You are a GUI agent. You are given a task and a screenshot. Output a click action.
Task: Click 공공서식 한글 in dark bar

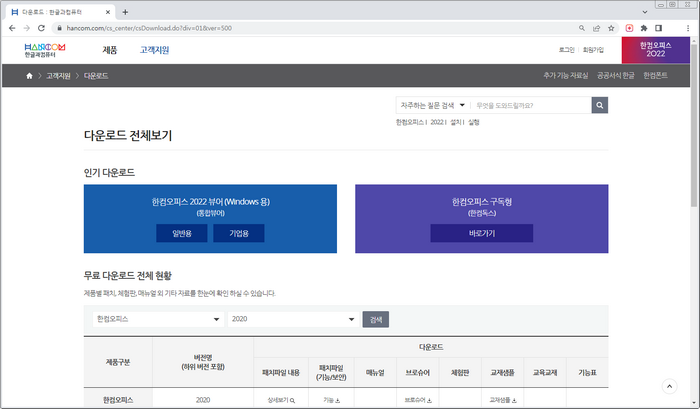pos(616,75)
